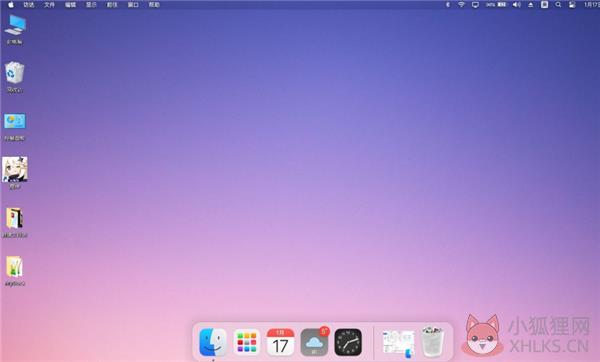The image size is (600, 362).
Task: Open Finder from the dock
Action: click(x=213, y=342)
